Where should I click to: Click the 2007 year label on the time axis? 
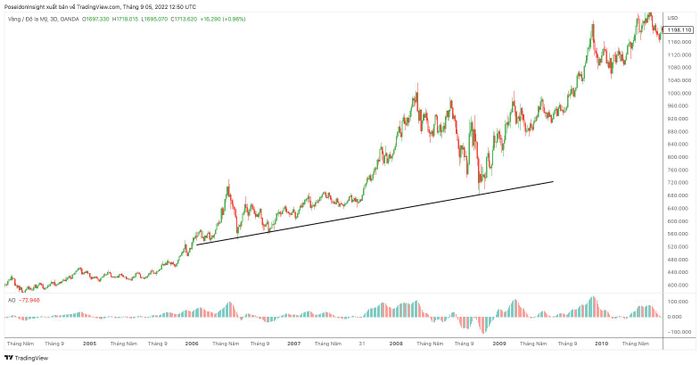[294, 344]
